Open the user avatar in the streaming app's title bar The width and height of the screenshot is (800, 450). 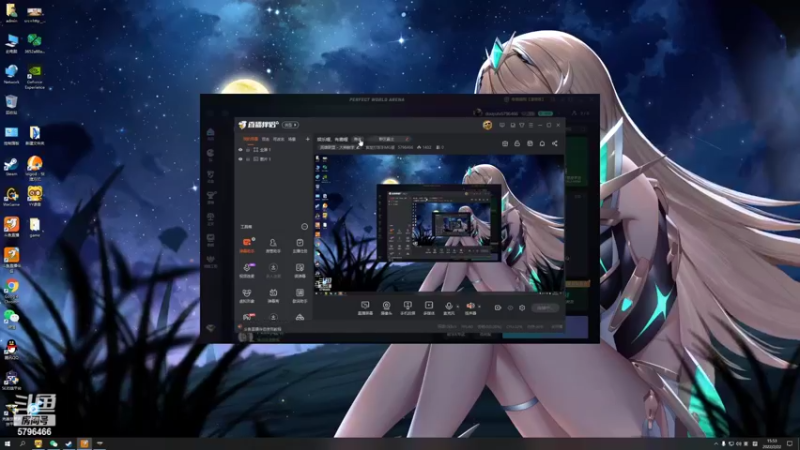tap(487, 125)
